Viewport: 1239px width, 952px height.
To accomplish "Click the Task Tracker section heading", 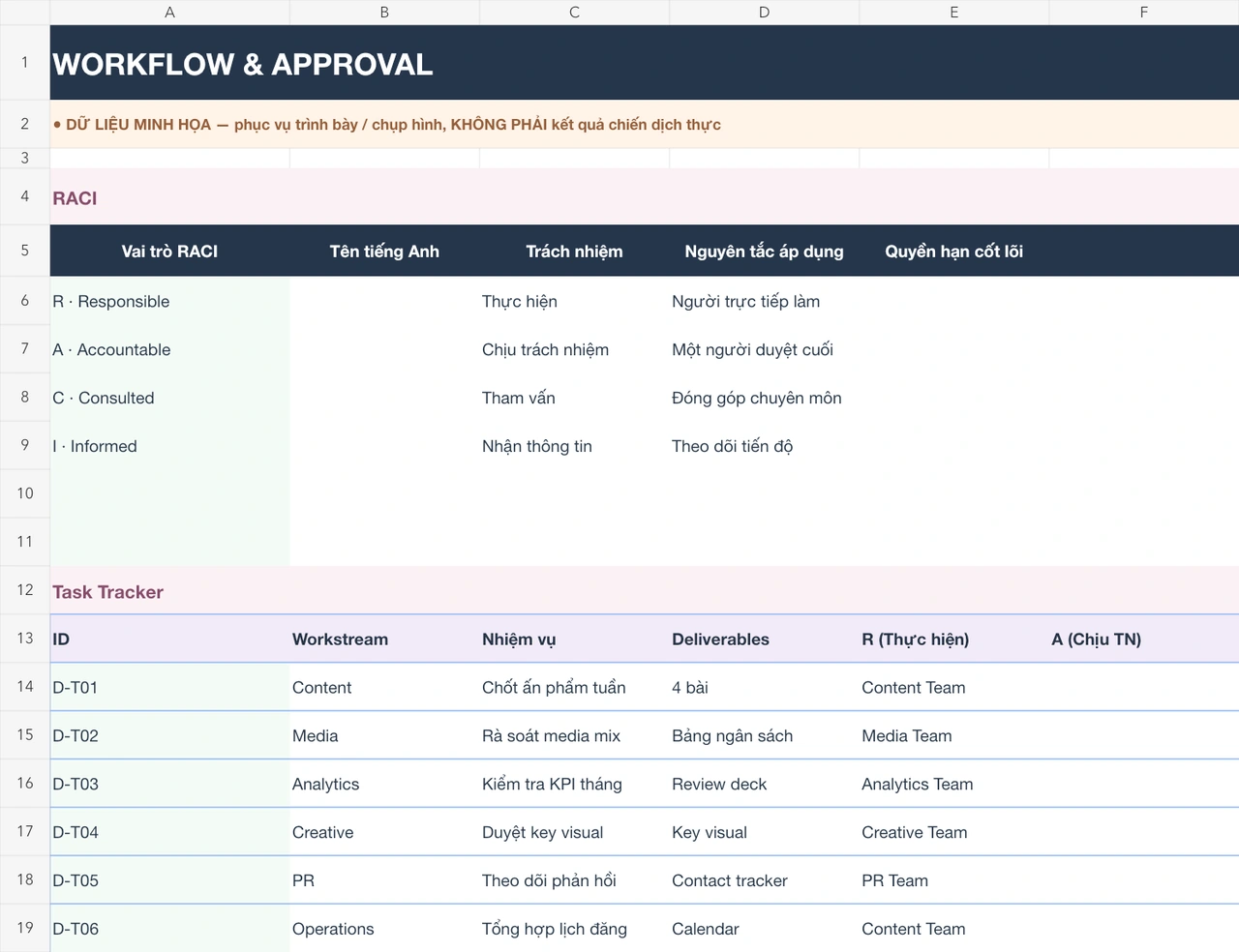I will coord(645,591).
